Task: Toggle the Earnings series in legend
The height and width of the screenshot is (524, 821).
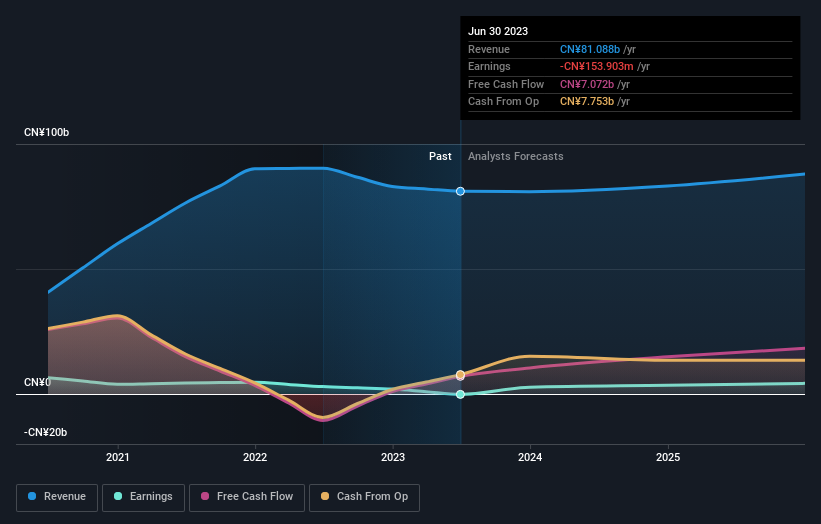Action: pos(143,497)
